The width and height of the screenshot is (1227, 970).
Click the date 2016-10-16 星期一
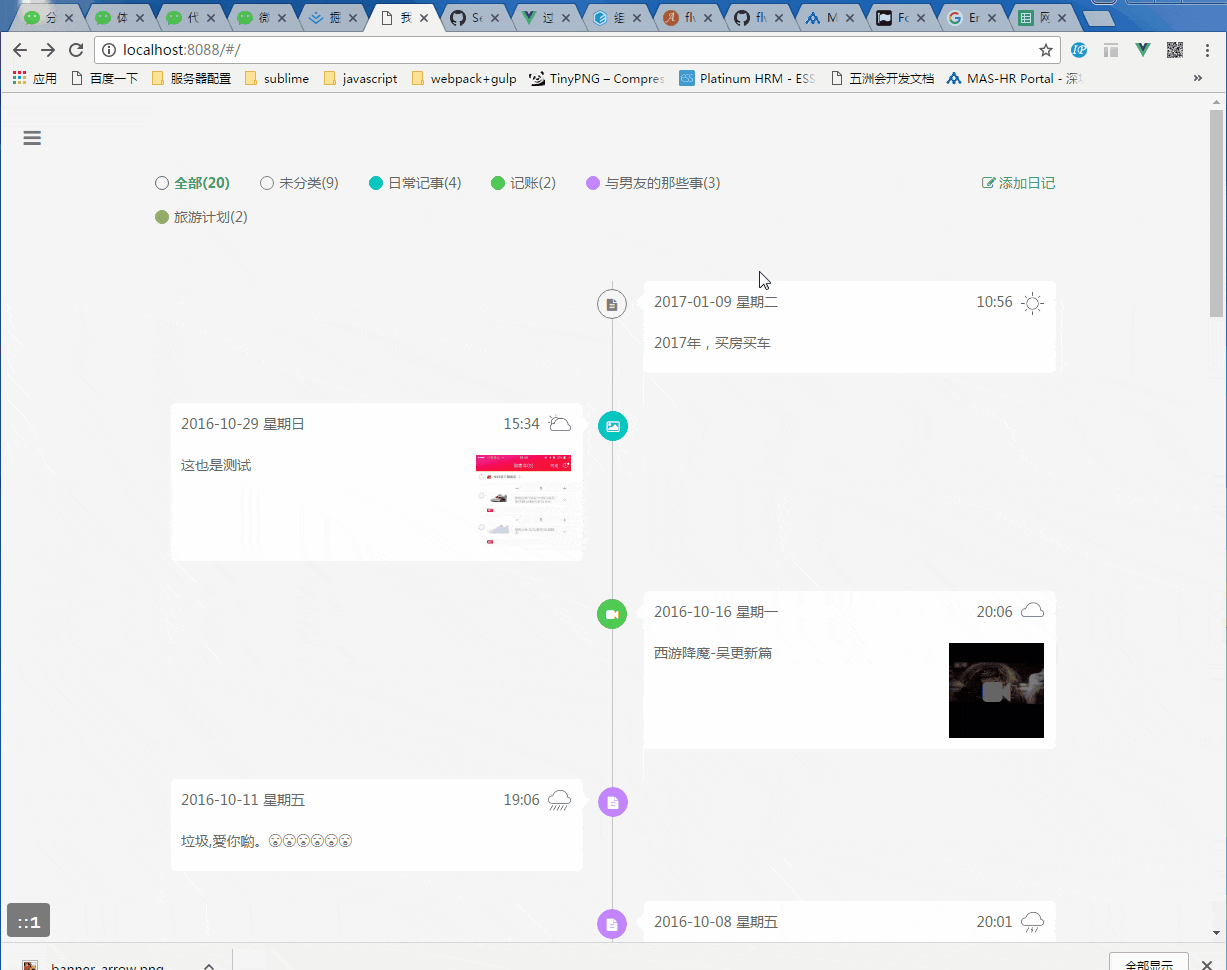[716, 612]
